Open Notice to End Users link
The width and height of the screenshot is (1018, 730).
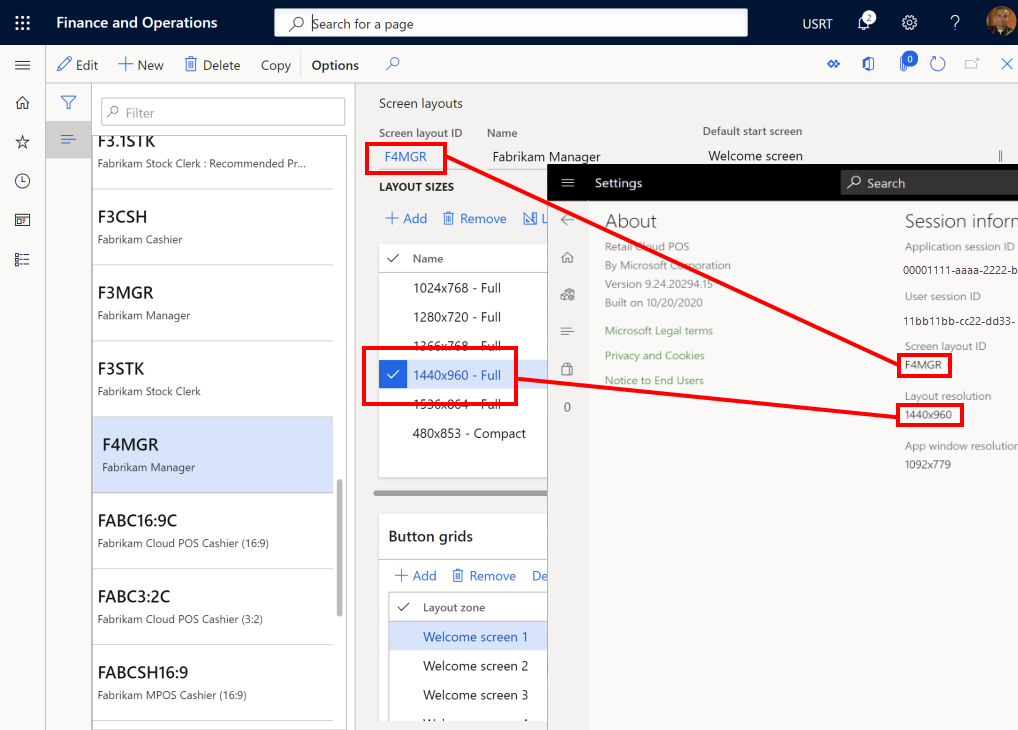click(x=654, y=380)
